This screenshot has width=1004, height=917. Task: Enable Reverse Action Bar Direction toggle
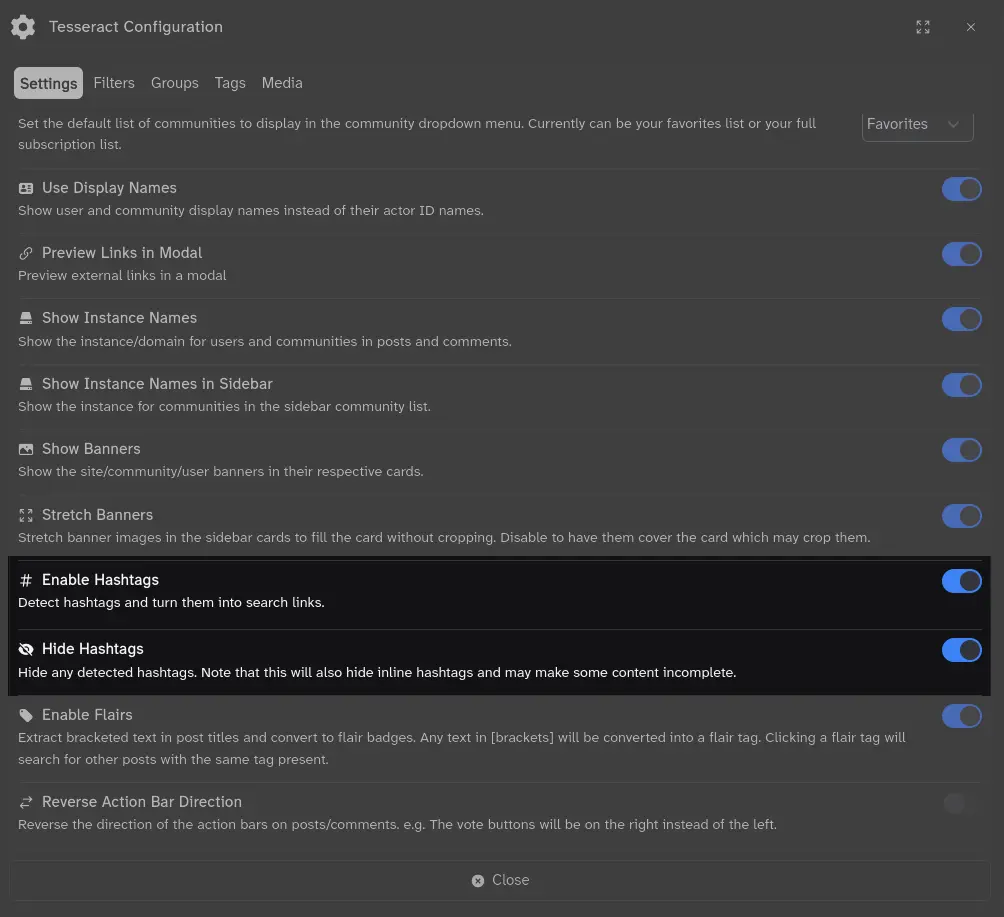(x=961, y=803)
